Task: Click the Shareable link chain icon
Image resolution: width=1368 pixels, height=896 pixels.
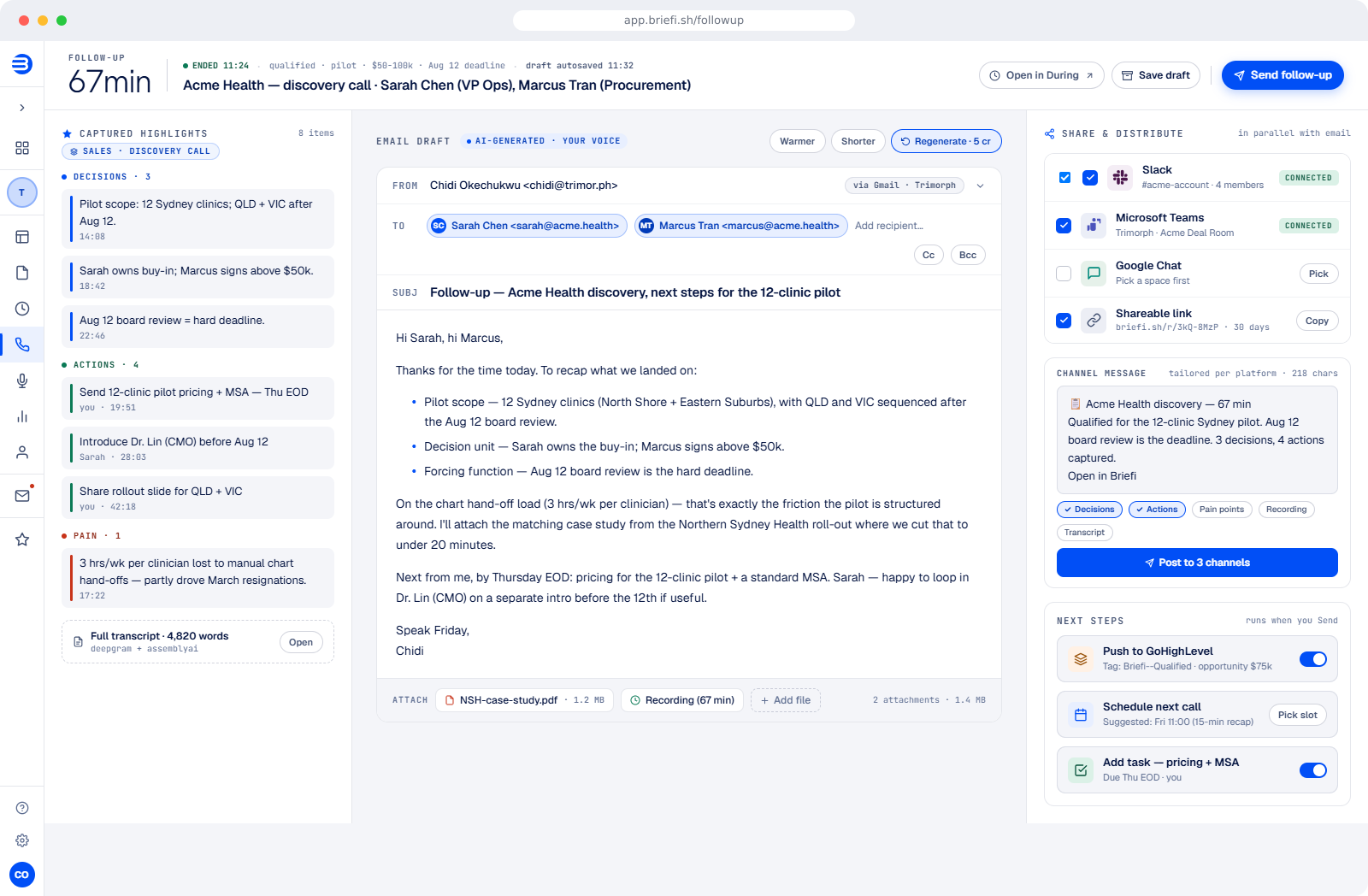Action: (1094, 321)
